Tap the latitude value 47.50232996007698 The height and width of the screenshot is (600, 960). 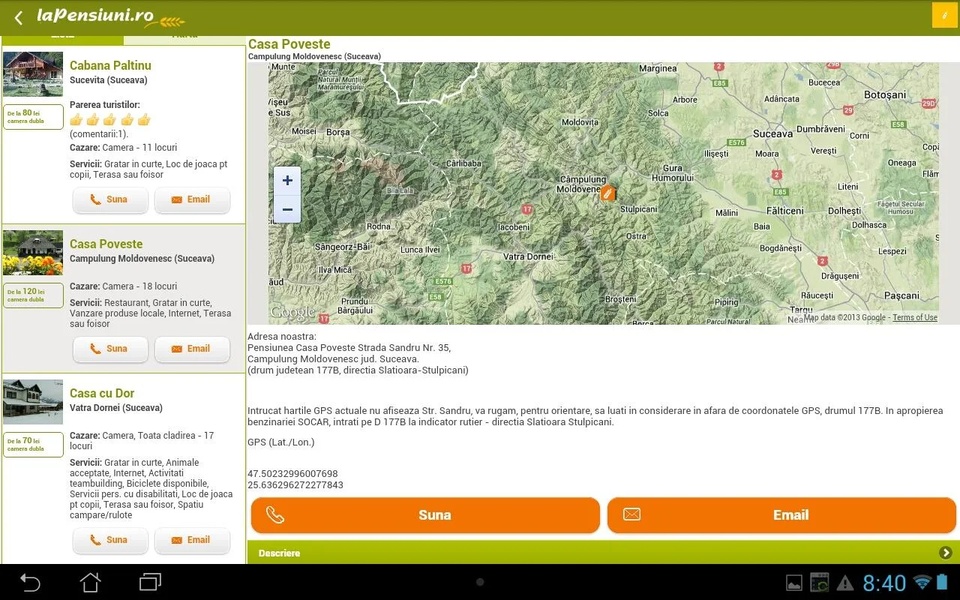[293, 474]
